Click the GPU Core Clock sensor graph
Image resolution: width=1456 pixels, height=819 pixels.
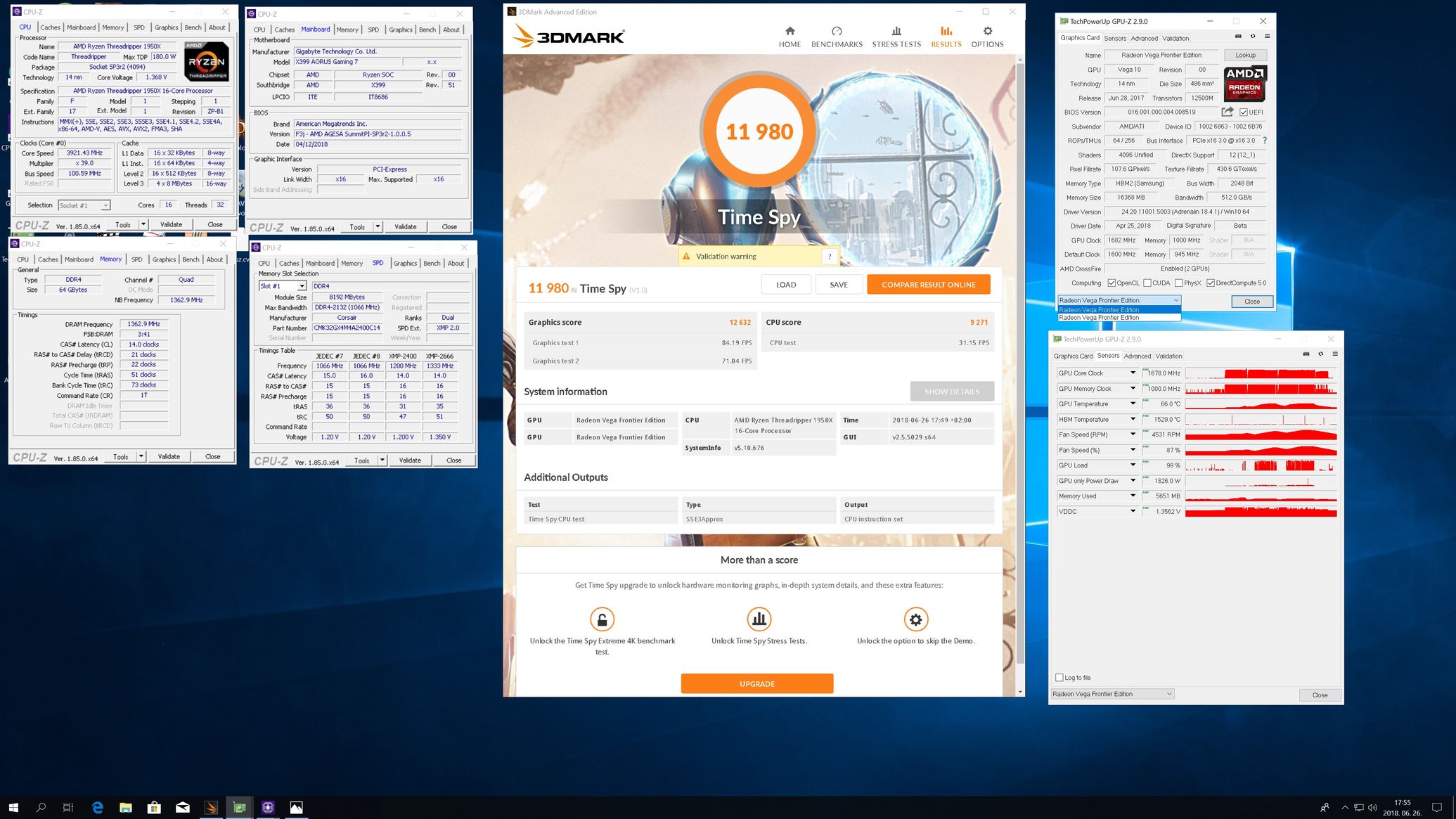coord(1261,373)
